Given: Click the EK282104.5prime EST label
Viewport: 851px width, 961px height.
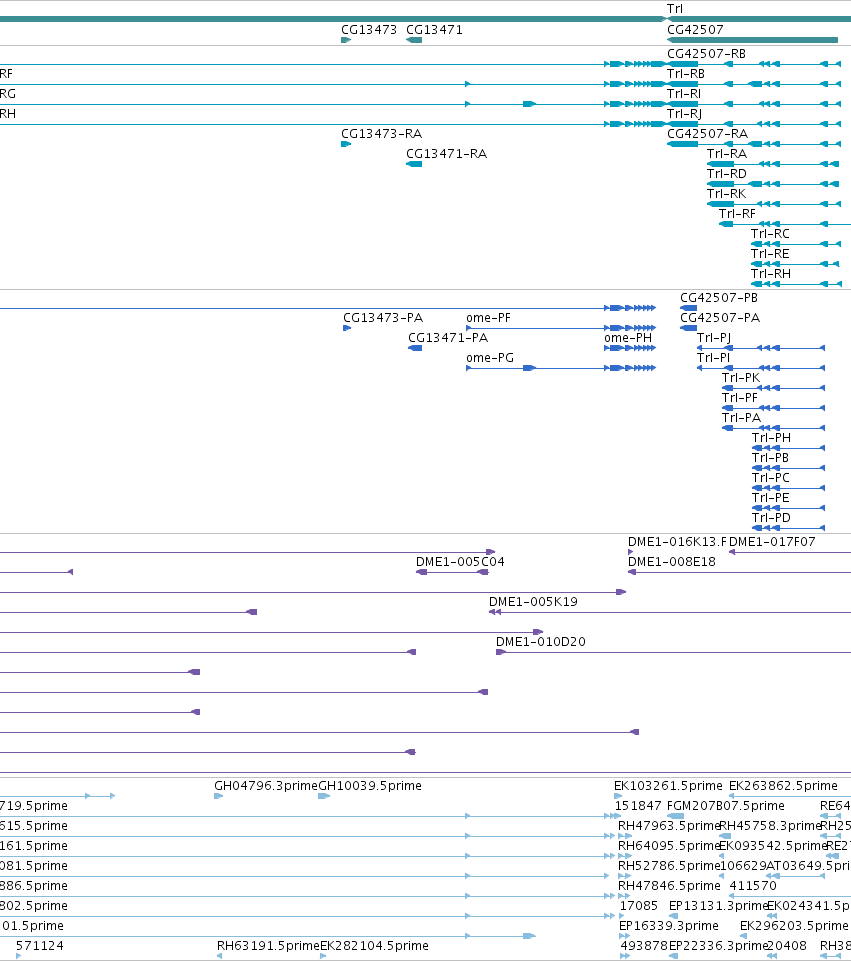Looking at the screenshot, I should pos(374,946).
